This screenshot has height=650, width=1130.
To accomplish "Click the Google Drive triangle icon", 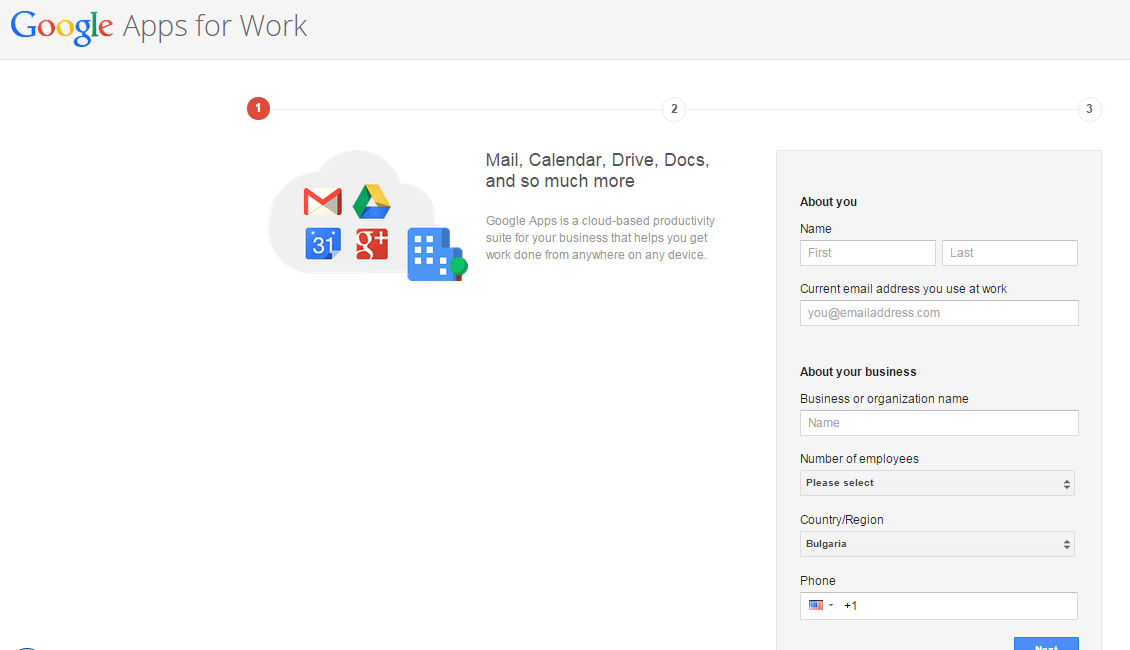I will [371, 202].
